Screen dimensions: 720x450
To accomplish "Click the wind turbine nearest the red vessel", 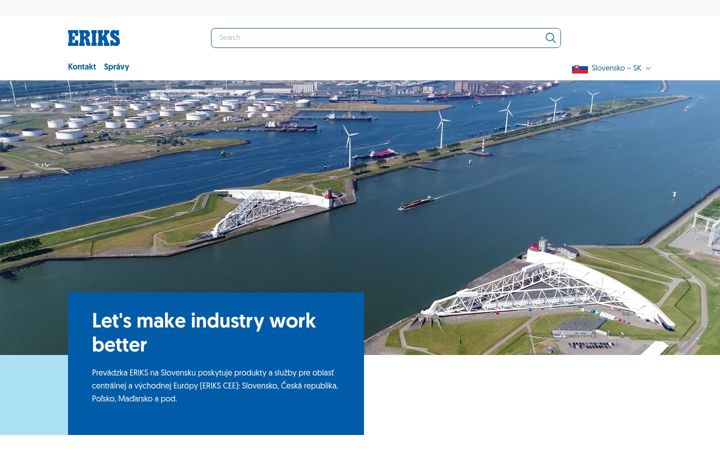I will tap(349, 146).
